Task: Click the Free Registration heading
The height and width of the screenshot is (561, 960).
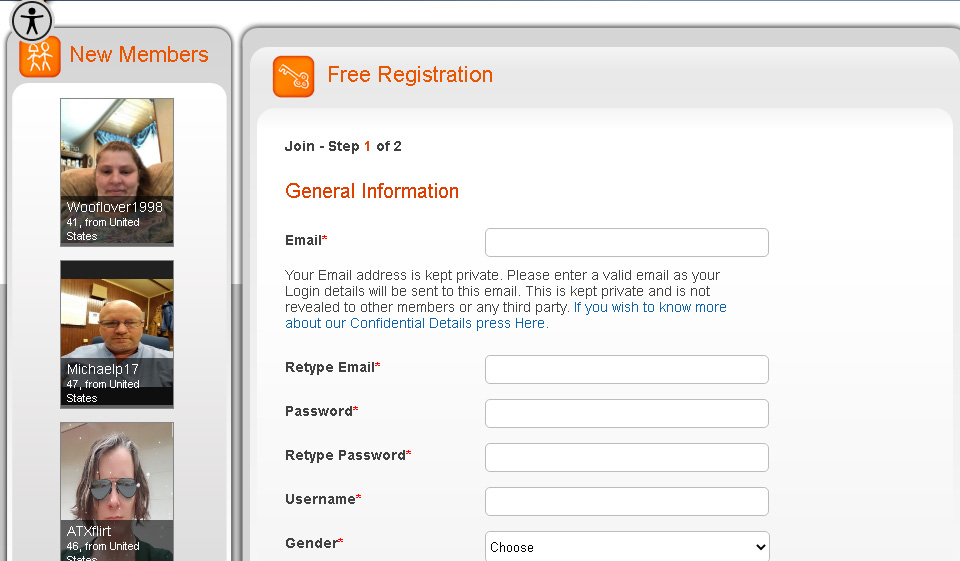Action: point(410,75)
